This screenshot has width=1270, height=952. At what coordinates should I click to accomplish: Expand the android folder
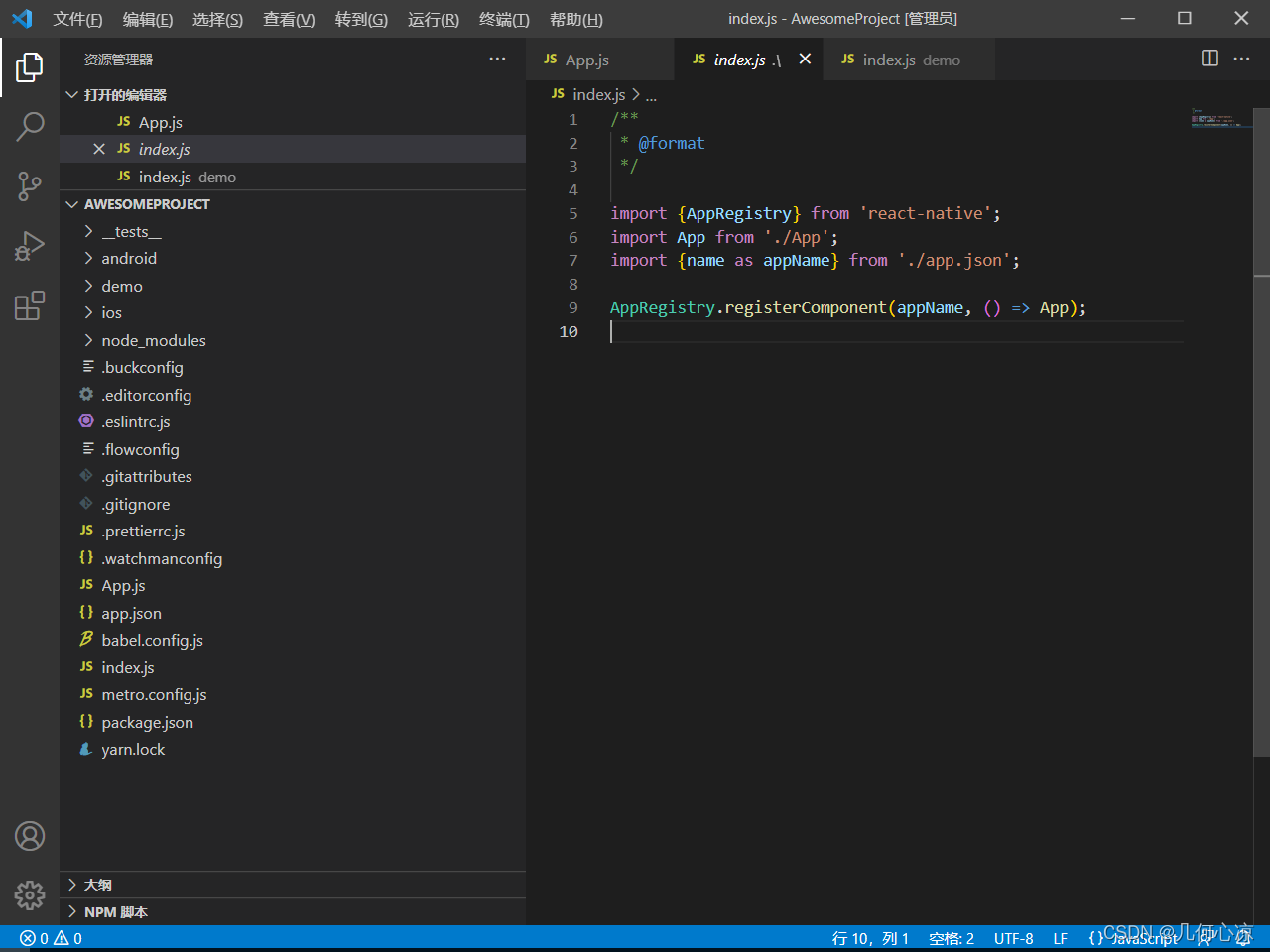[x=293, y=258]
